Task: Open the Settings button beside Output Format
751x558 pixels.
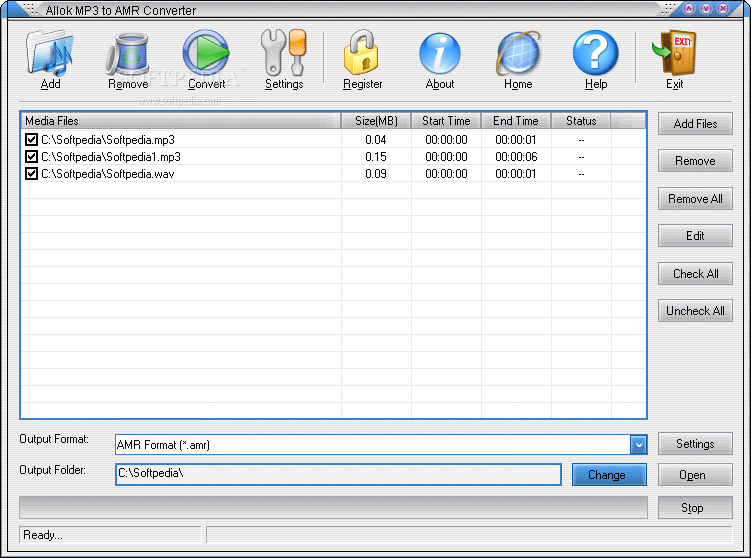Action: click(695, 444)
